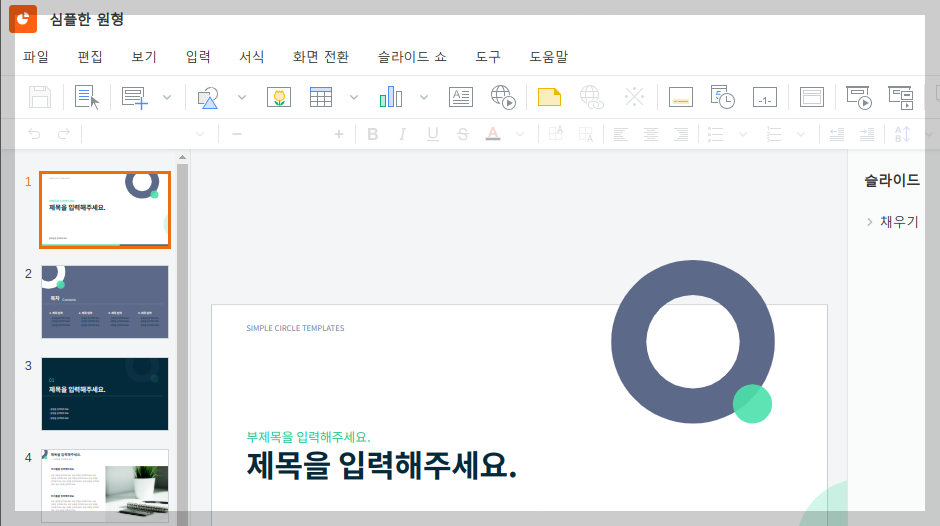Open slide layout icon with two boxes
This screenshot has height=526, width=940.
812,97
